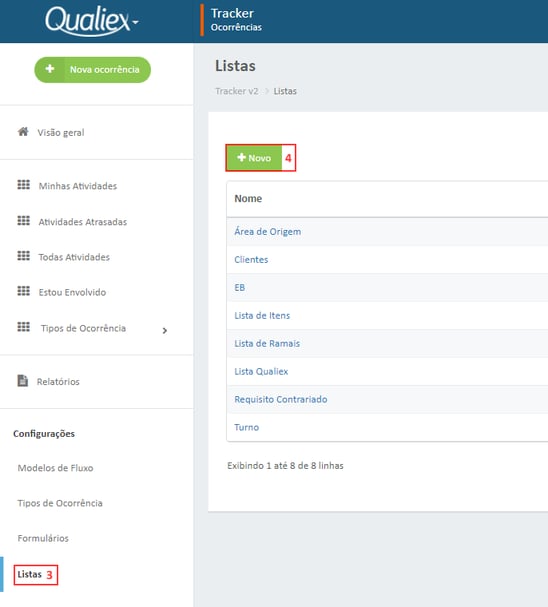Click the Minhas Atividades grid icon

click(x=24, y=185)
